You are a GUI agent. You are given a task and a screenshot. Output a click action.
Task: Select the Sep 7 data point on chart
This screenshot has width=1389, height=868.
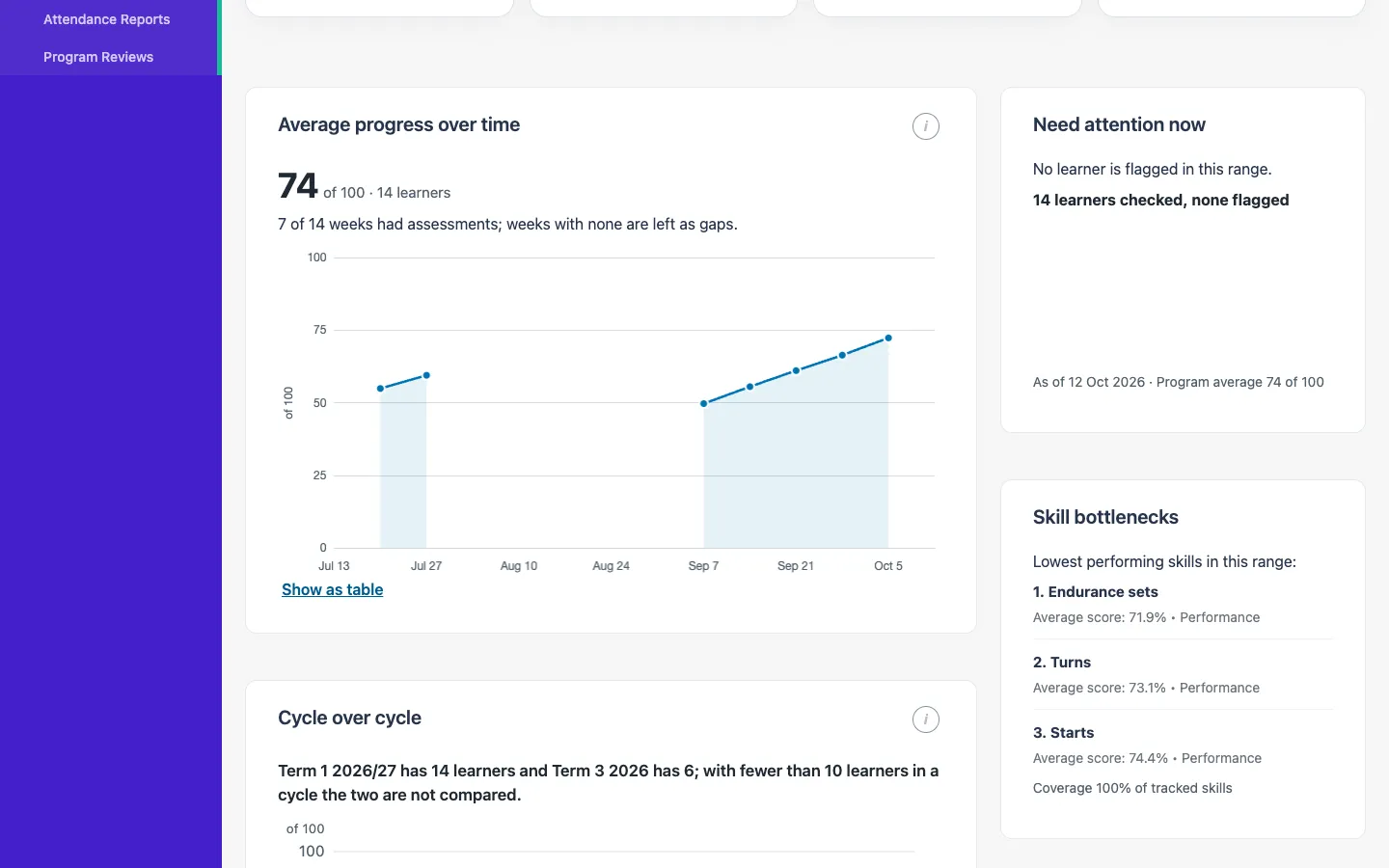pos(704,403)
